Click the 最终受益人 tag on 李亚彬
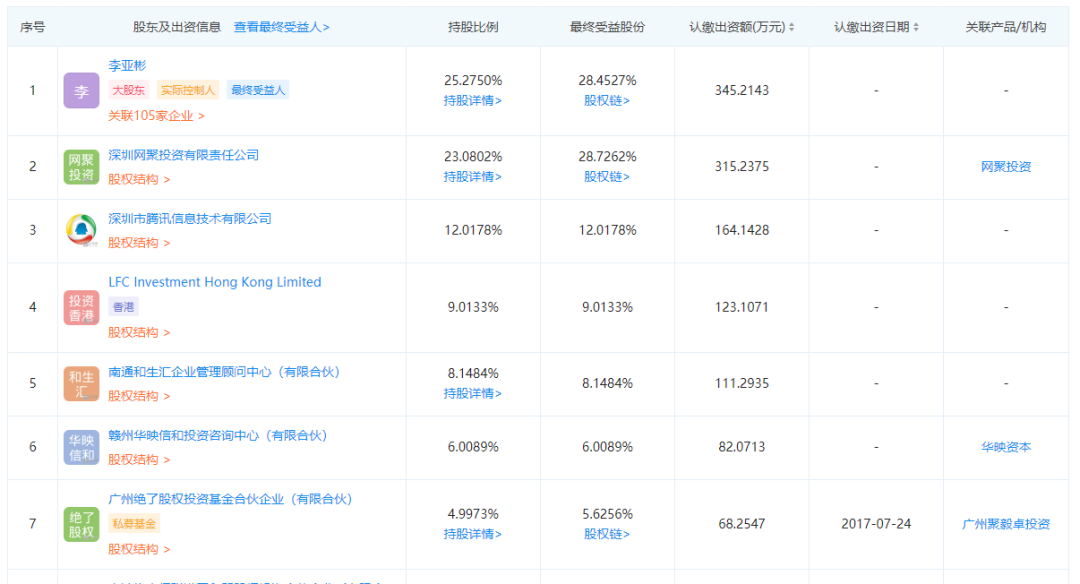This screenshot has height=584, width=1080. coord(258,90)
